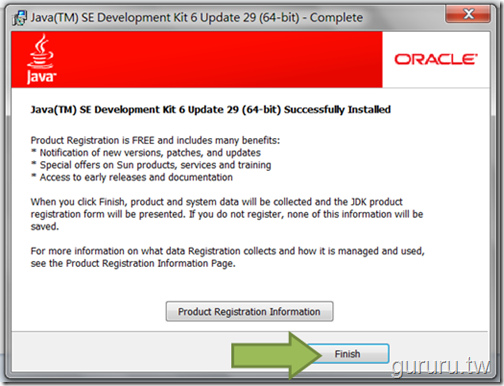The image size is (504, 386).
Task: Click 'Special offers on Sun products' line
Action: pos(151,165)
